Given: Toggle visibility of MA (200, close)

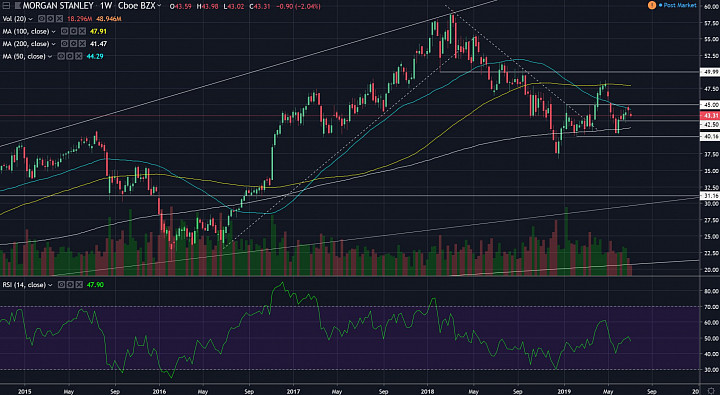Looking at the screenshot, I should click(64, 44).
